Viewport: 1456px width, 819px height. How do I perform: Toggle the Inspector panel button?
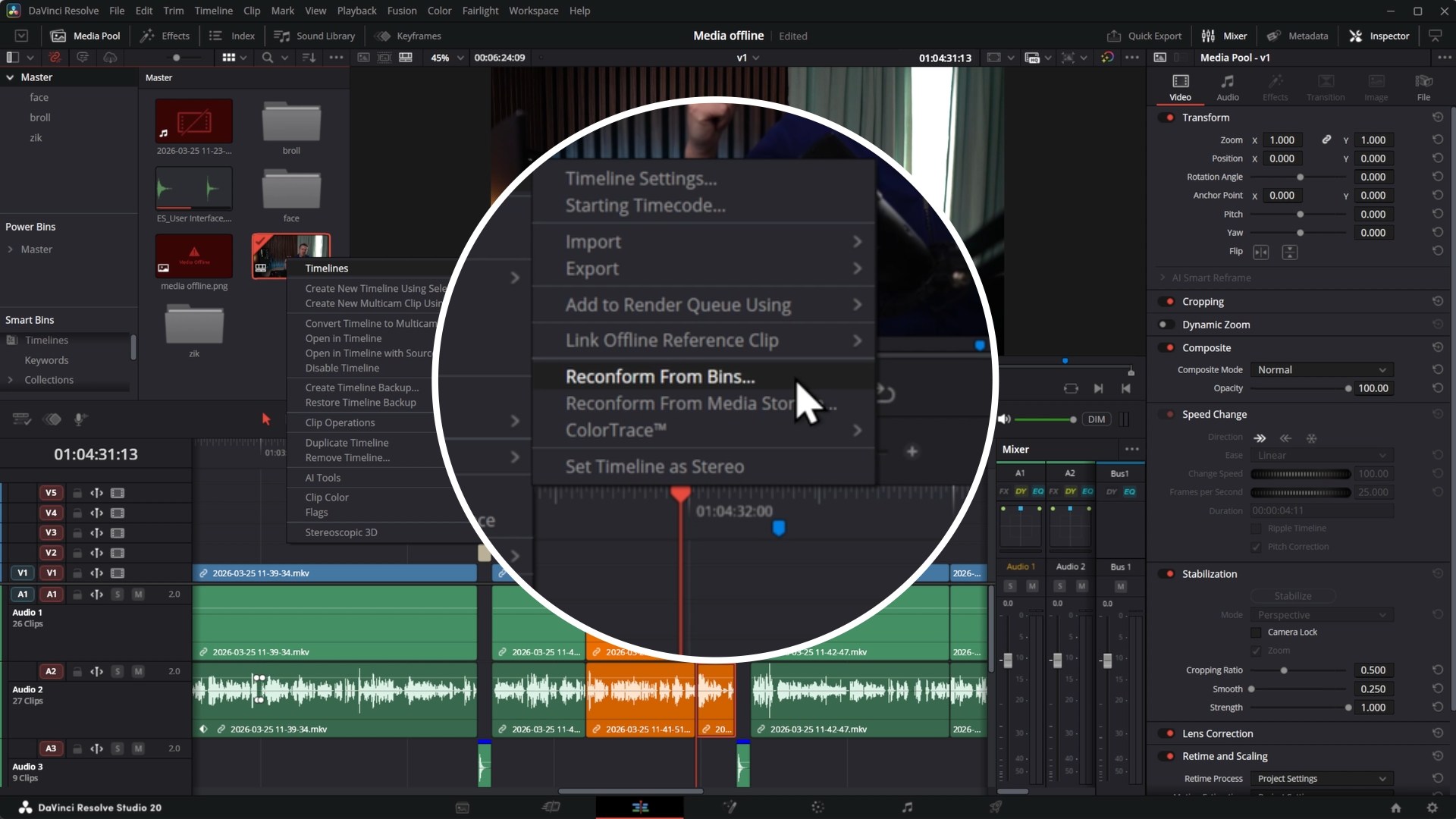pos(1379,36)
